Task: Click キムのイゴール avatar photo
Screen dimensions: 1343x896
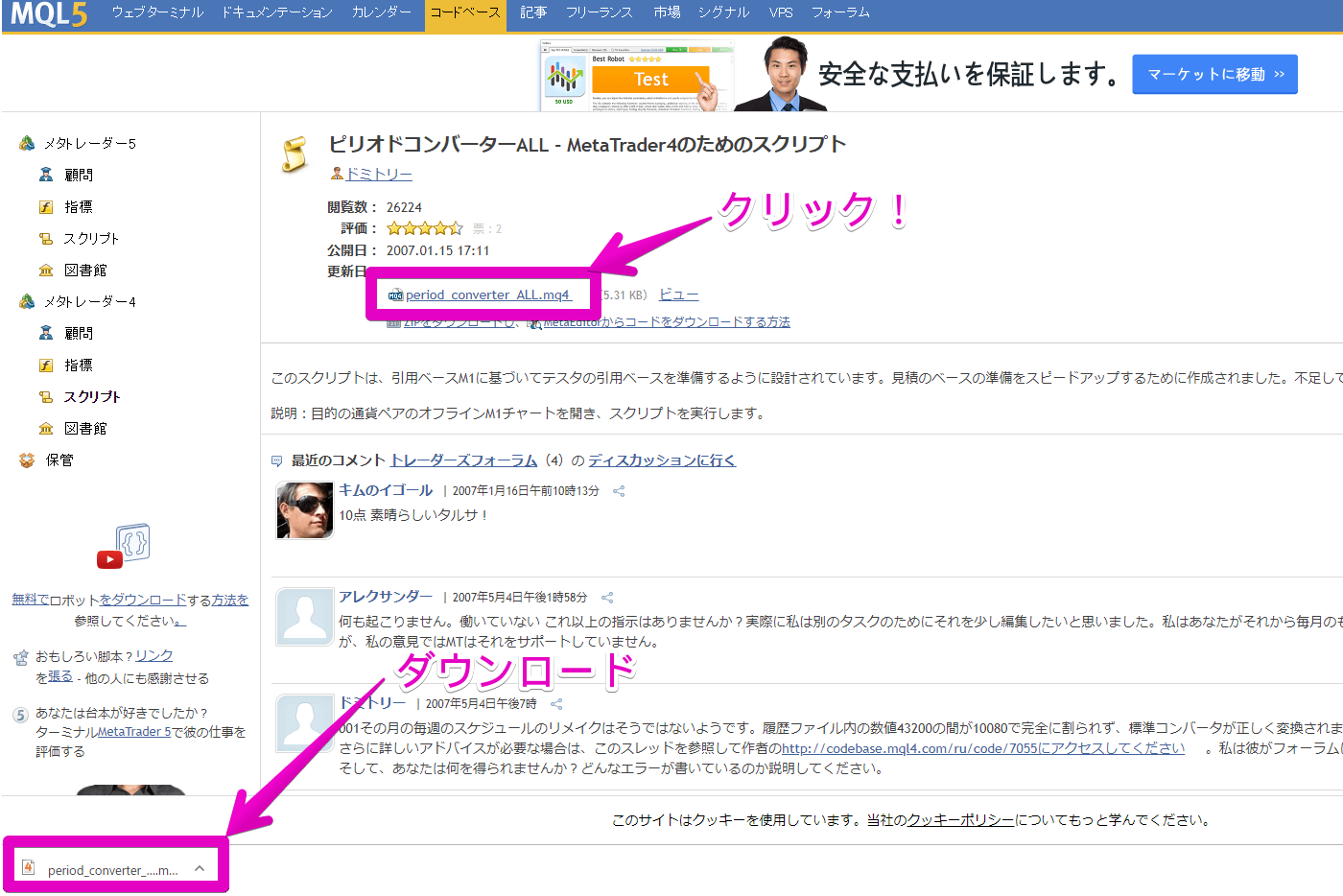Action: pos(305,510)
